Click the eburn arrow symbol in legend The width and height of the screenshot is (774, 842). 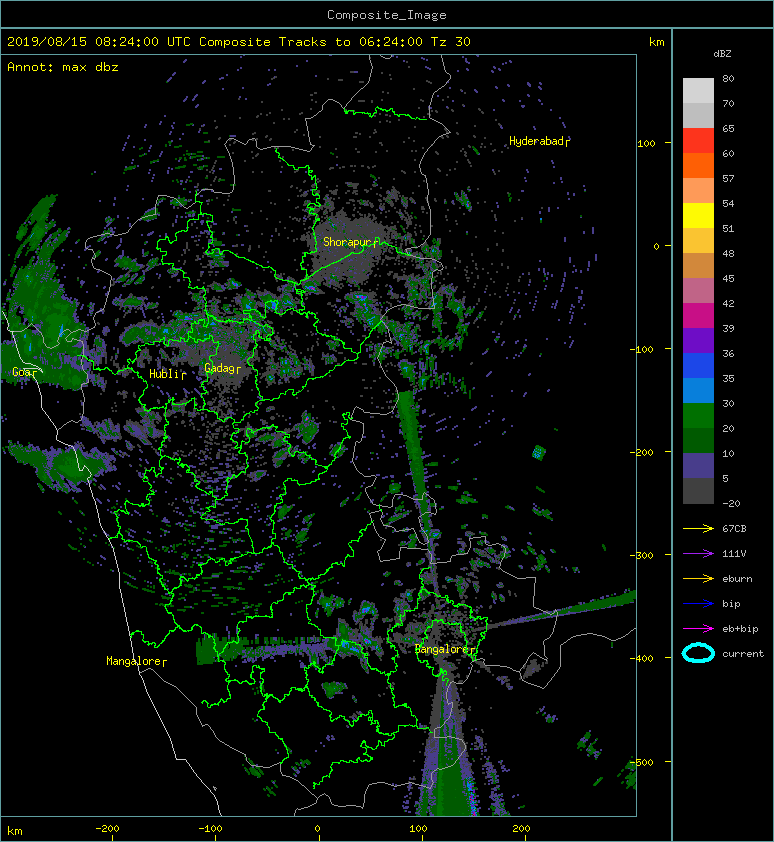(698, 578)
